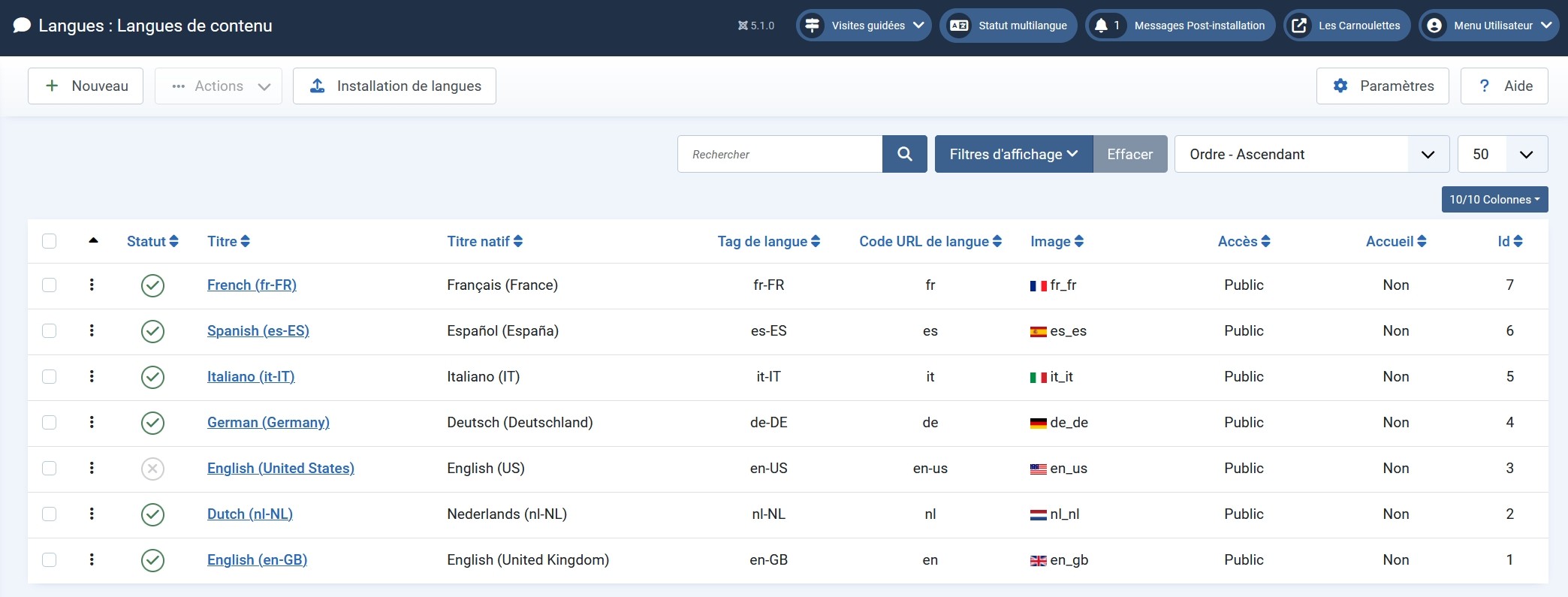Toggle published status of Italiano (it-IT)
This screenshot has width=1568, height=597.
pos(152,377)
